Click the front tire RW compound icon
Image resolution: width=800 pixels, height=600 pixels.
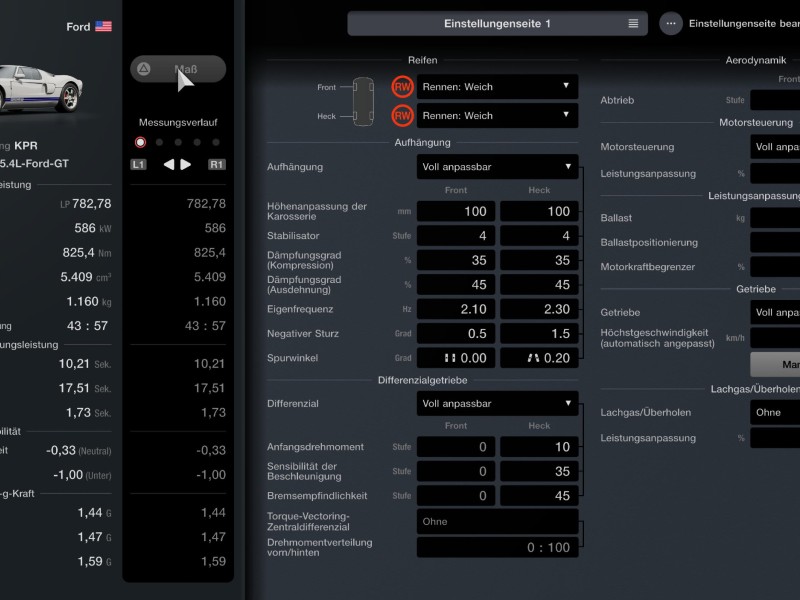coord(402,87)
